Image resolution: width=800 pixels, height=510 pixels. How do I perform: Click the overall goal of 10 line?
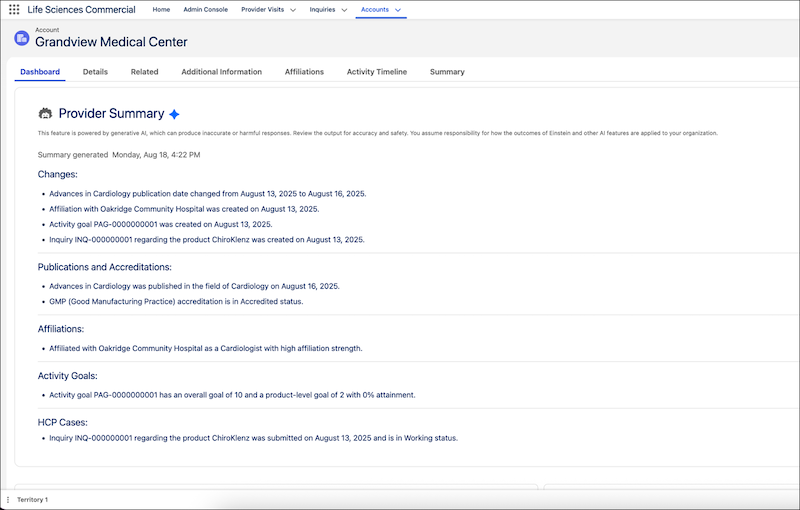pos(232,395)
